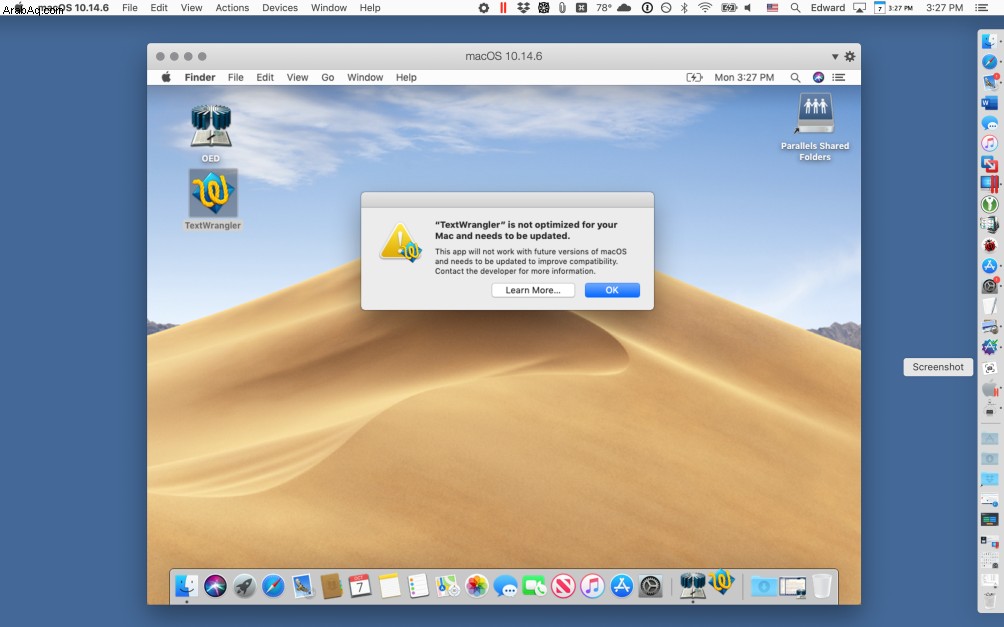Open the guest Go menu
Viewport: 1004px width, 627px height.
click(x=328, y=77)
